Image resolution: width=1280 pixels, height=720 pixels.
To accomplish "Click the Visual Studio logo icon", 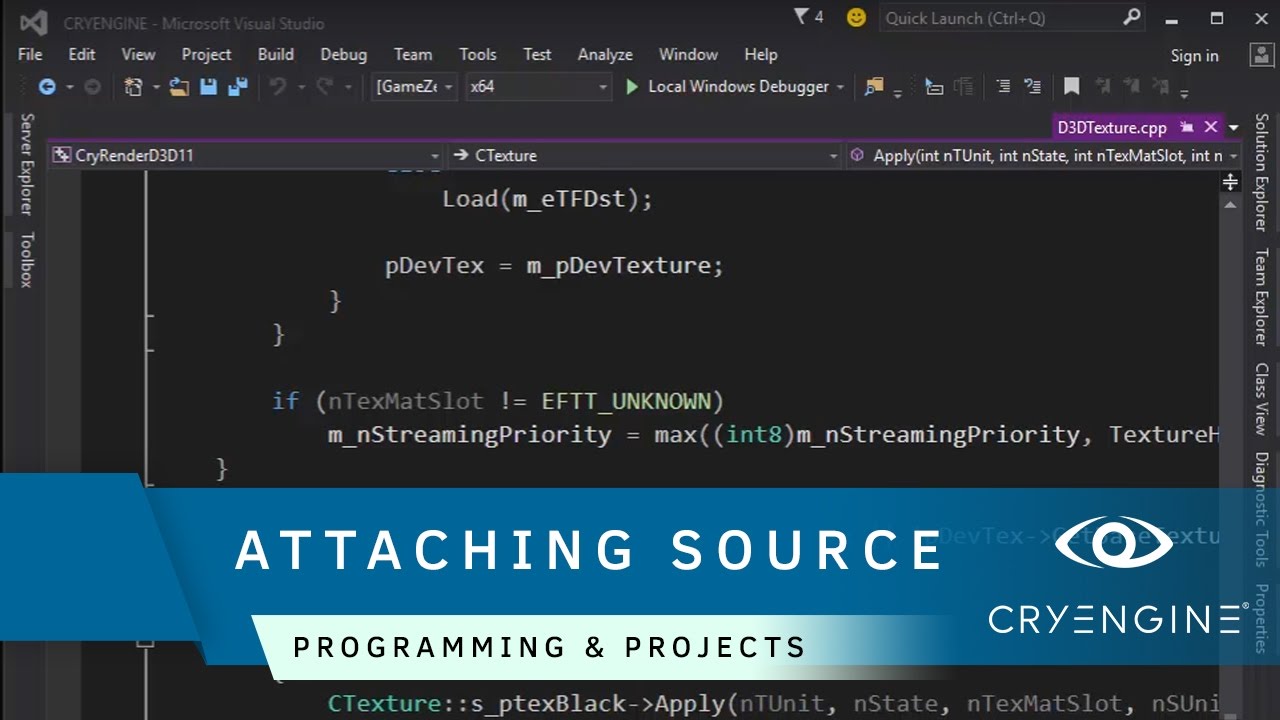I will 33,22.
